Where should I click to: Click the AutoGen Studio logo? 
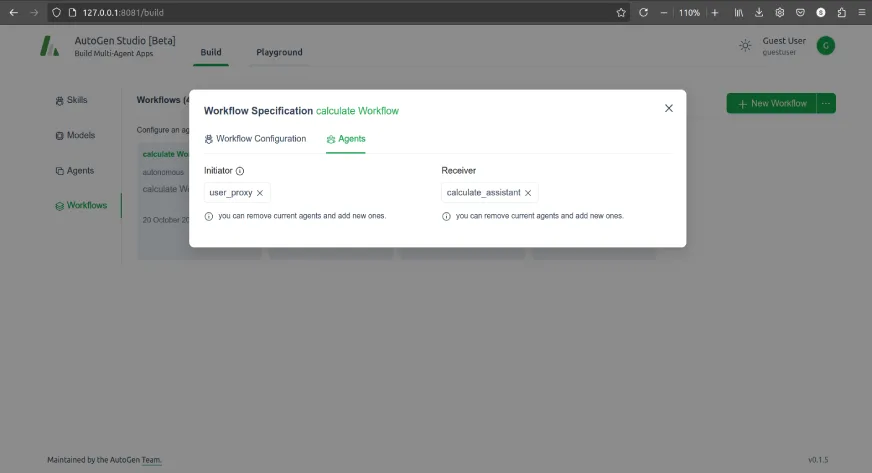coord(49,46)
